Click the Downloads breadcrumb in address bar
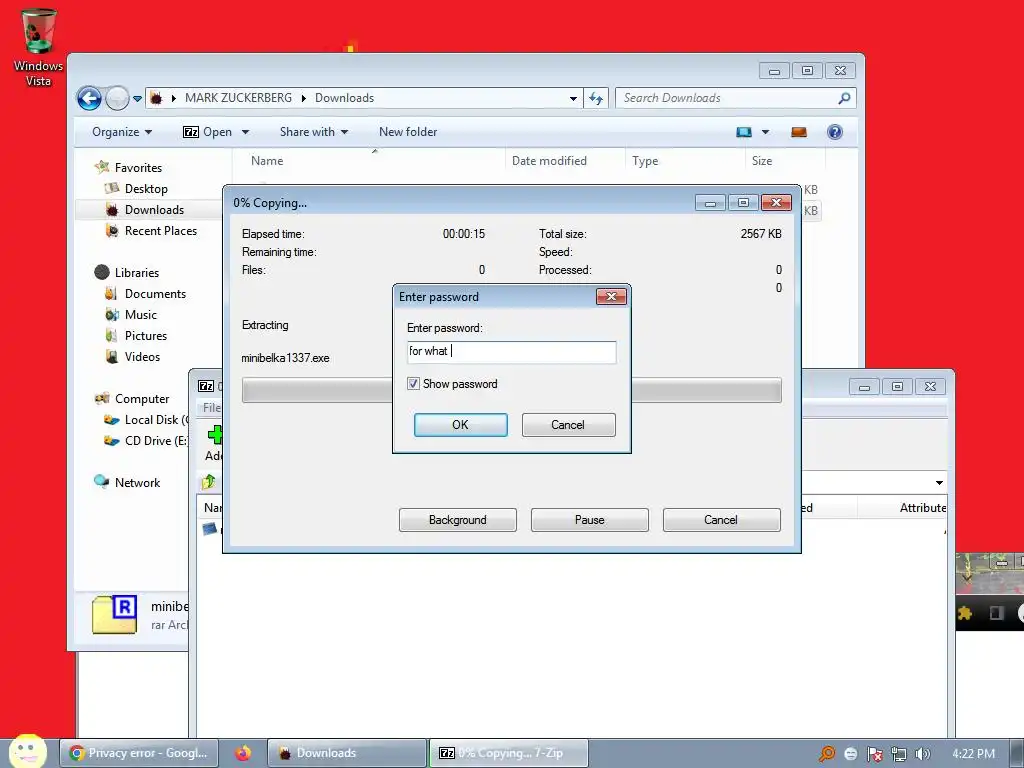Viewport: 1024px width, 768px height. point(344,98)
